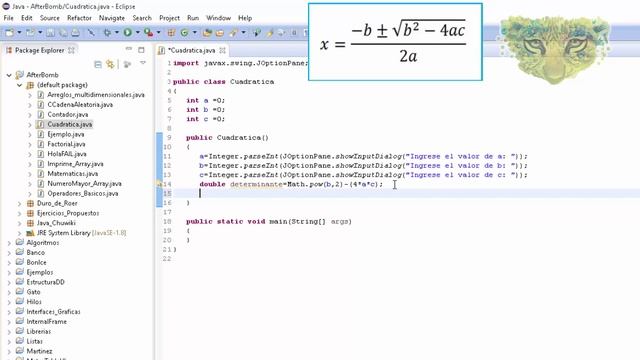Viewport: 640px width, 360px height.
Task: Select Operadores_Basicos.java file
Action: click(82, 193)
